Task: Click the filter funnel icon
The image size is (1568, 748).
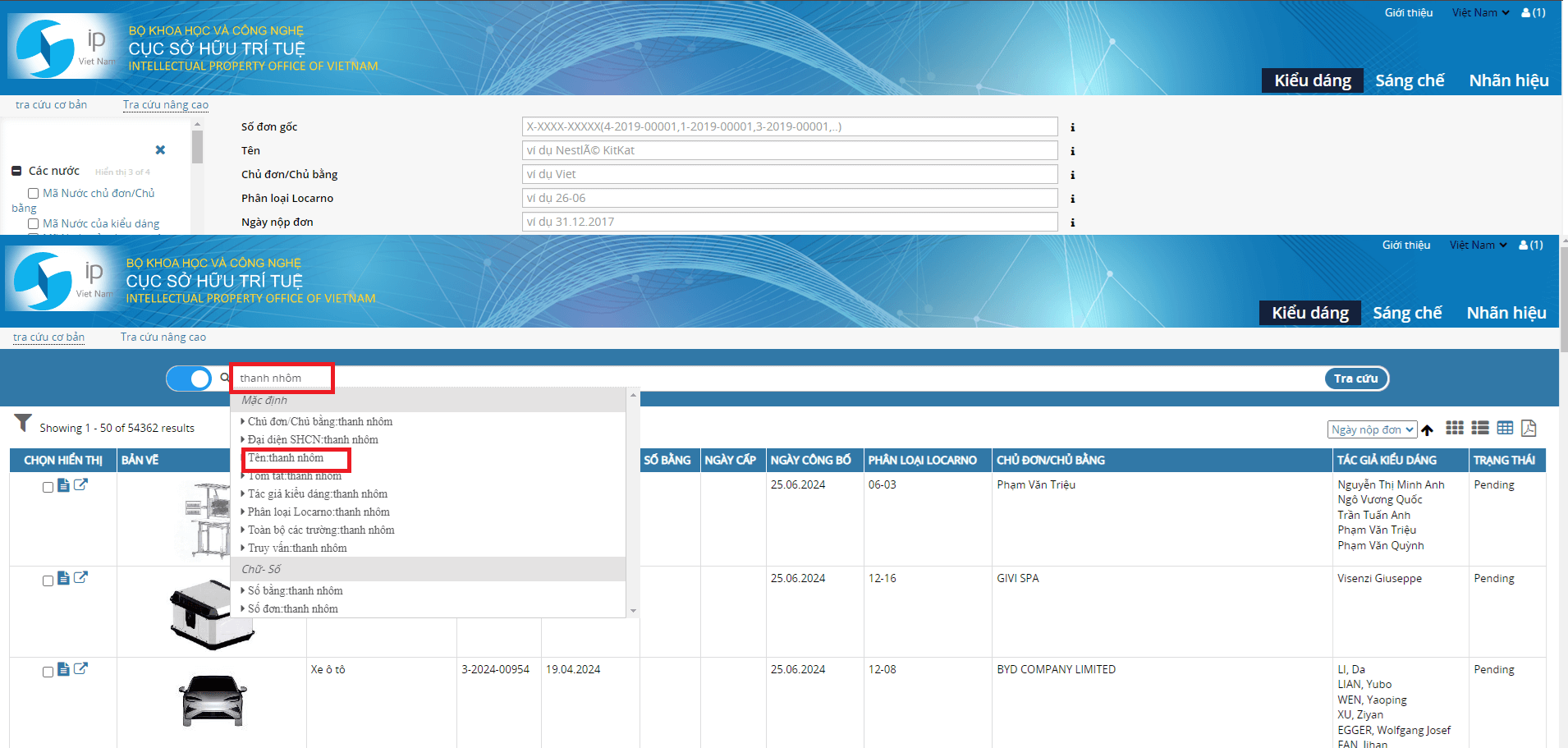Action: (x=23, y=424)
